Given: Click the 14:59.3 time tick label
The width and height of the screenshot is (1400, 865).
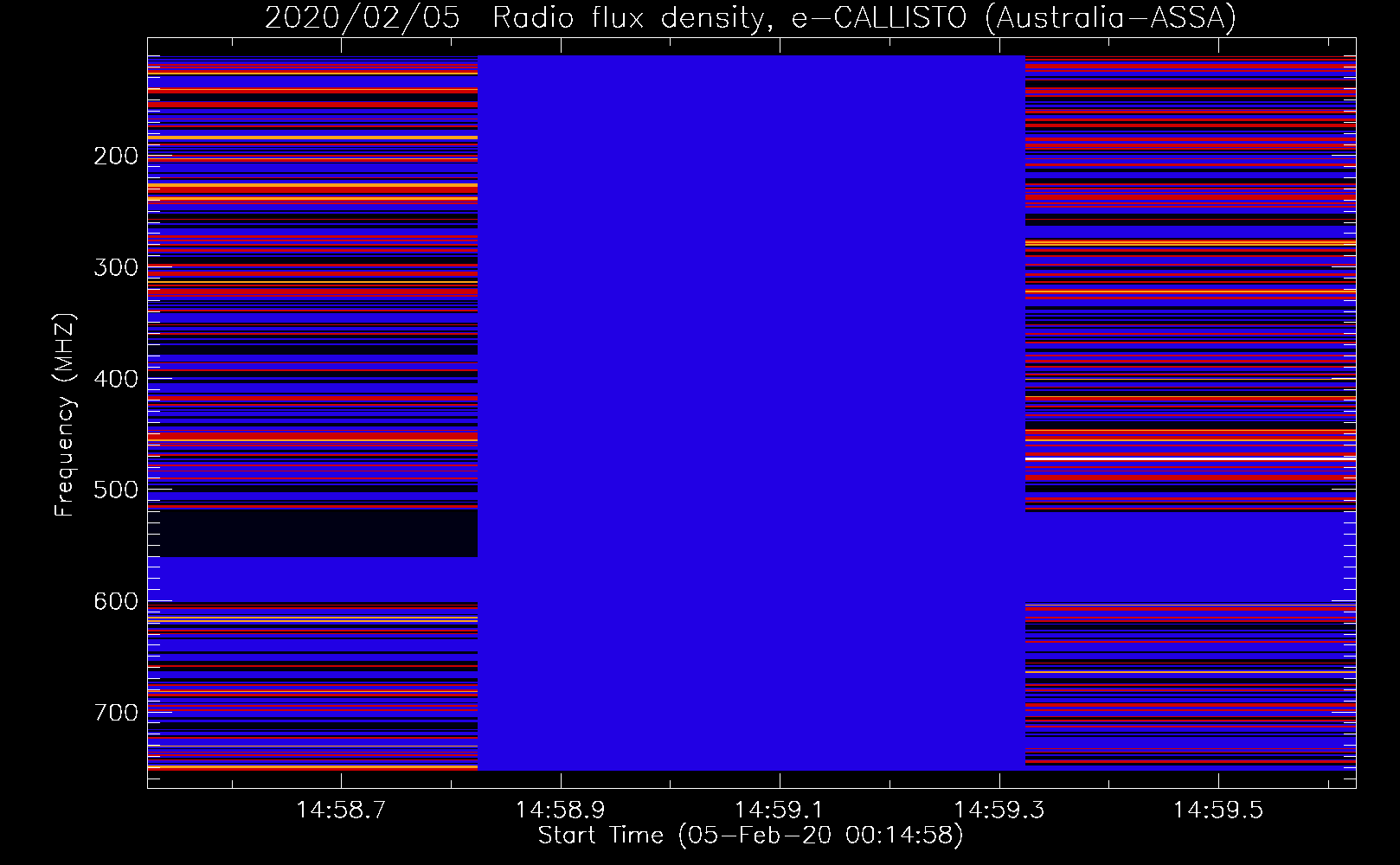Looking at the screenshot, I should pyautogui.click(x=999, y=811).
